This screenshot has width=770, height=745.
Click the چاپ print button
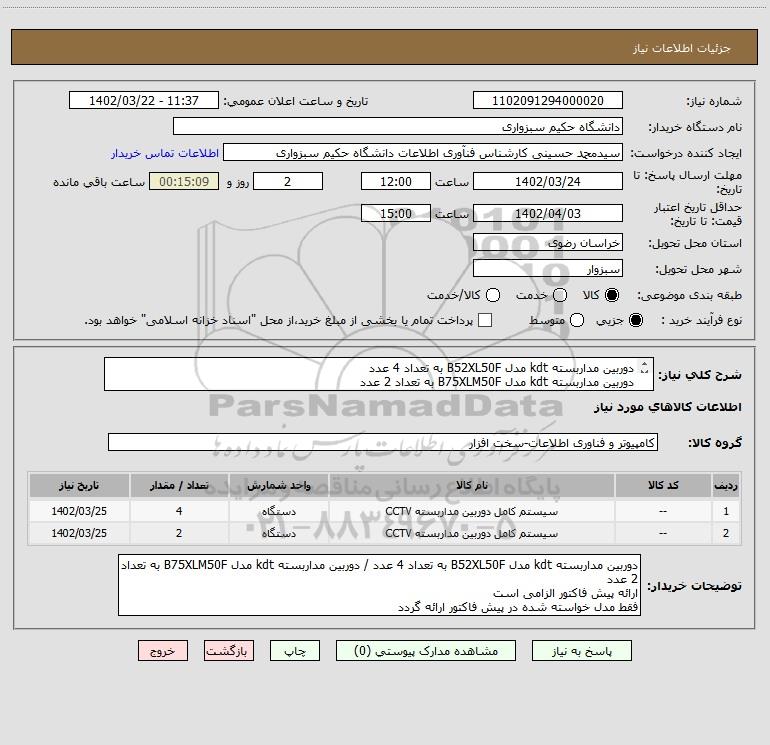coord(295,651)
